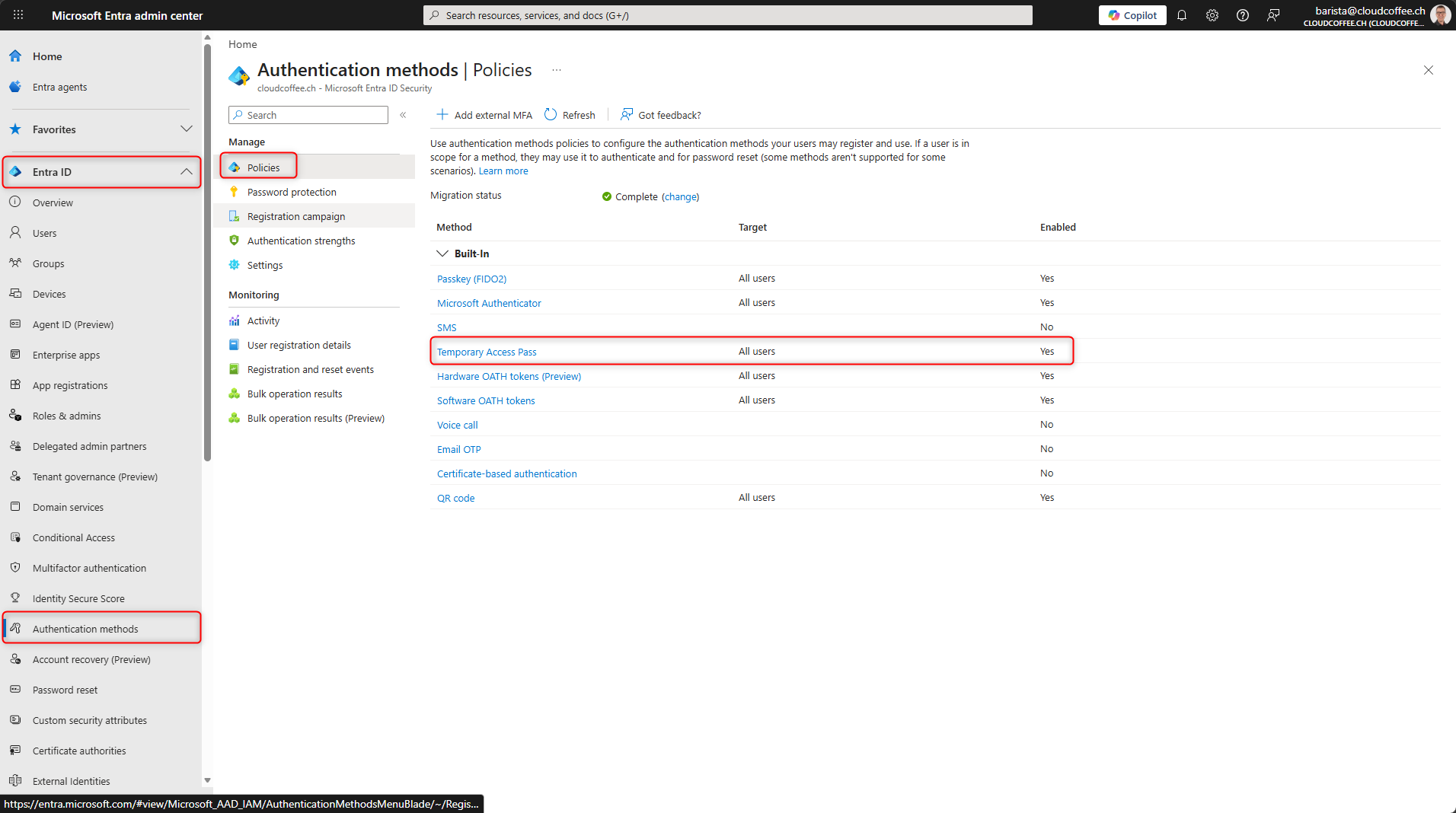This screenshot has height=813, width=1456.
Task: Open Password protection menu item
Action: pos(292,192)
